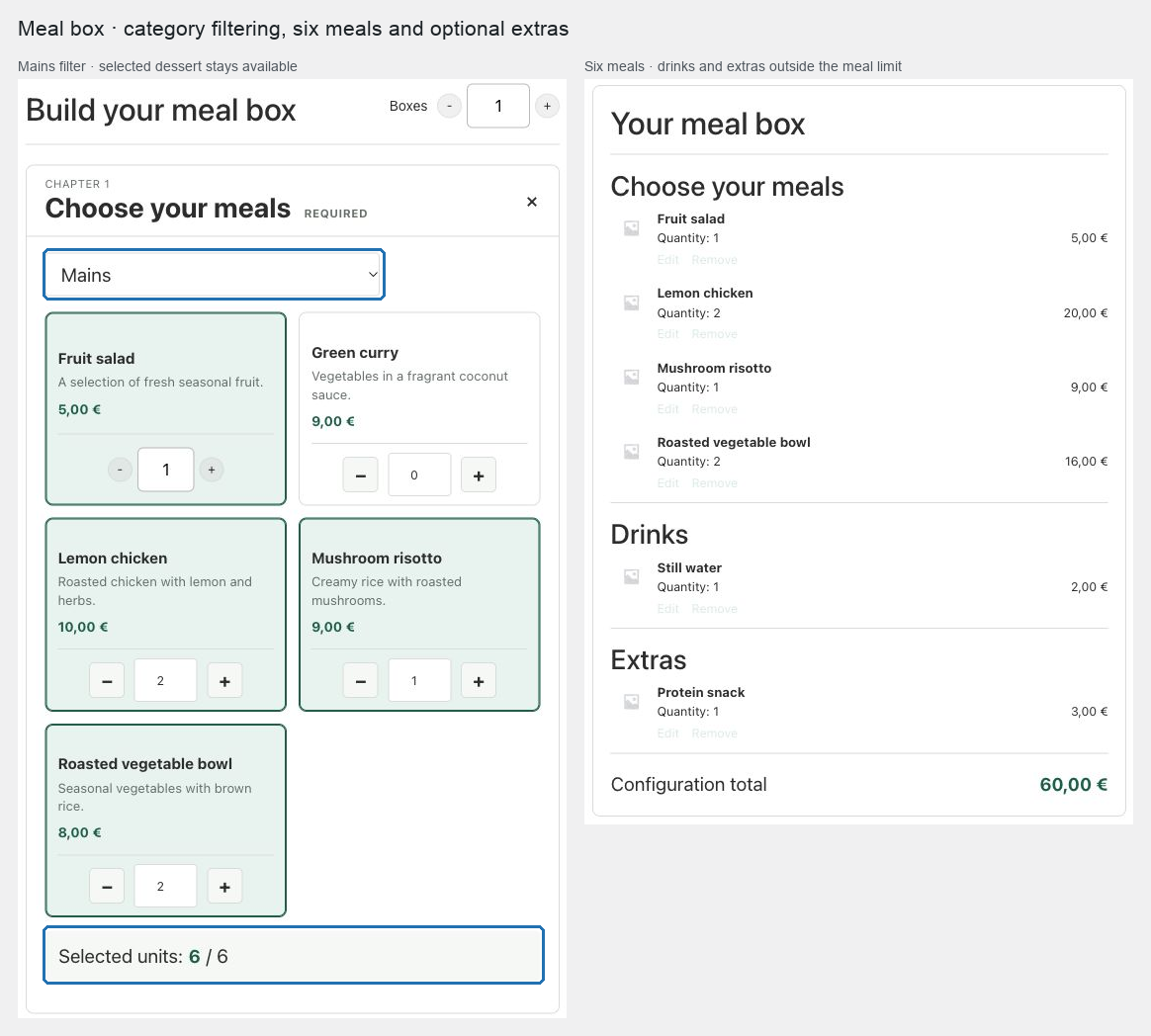This screenshot has height=1036, width=1151.
Task: Reduce Mushroom risotto card quantity
Action: click(x=360, y=682)
